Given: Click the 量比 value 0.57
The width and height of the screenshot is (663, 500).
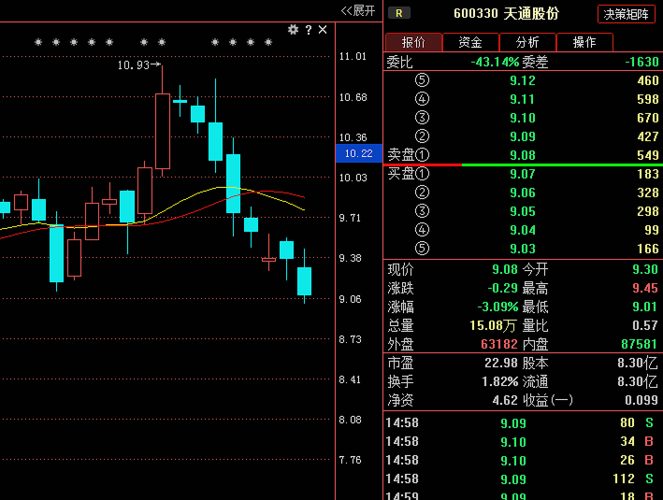Looking at the screenshot, I should click(645, 325).
